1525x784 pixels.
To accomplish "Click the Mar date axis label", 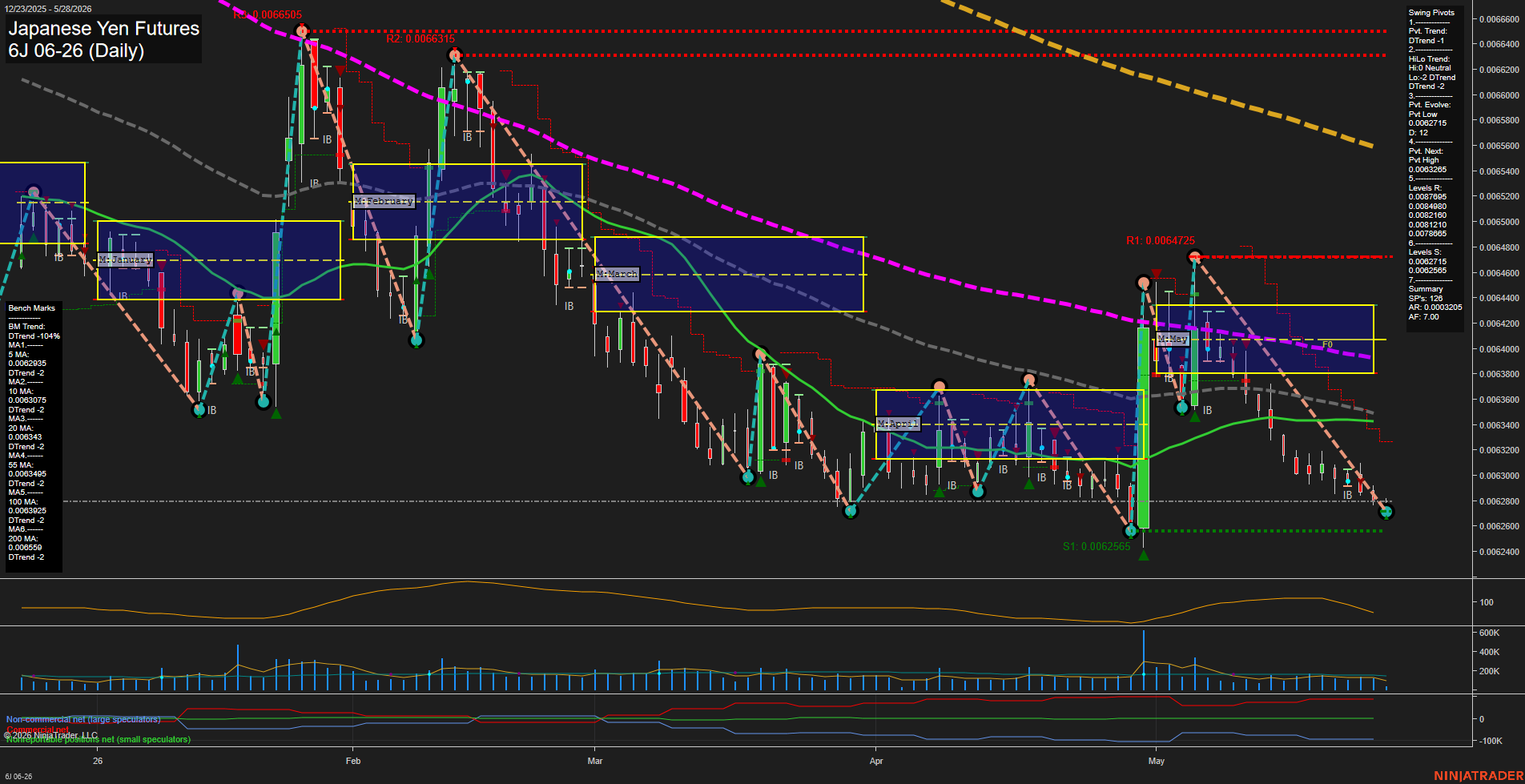I will (595, 761).
